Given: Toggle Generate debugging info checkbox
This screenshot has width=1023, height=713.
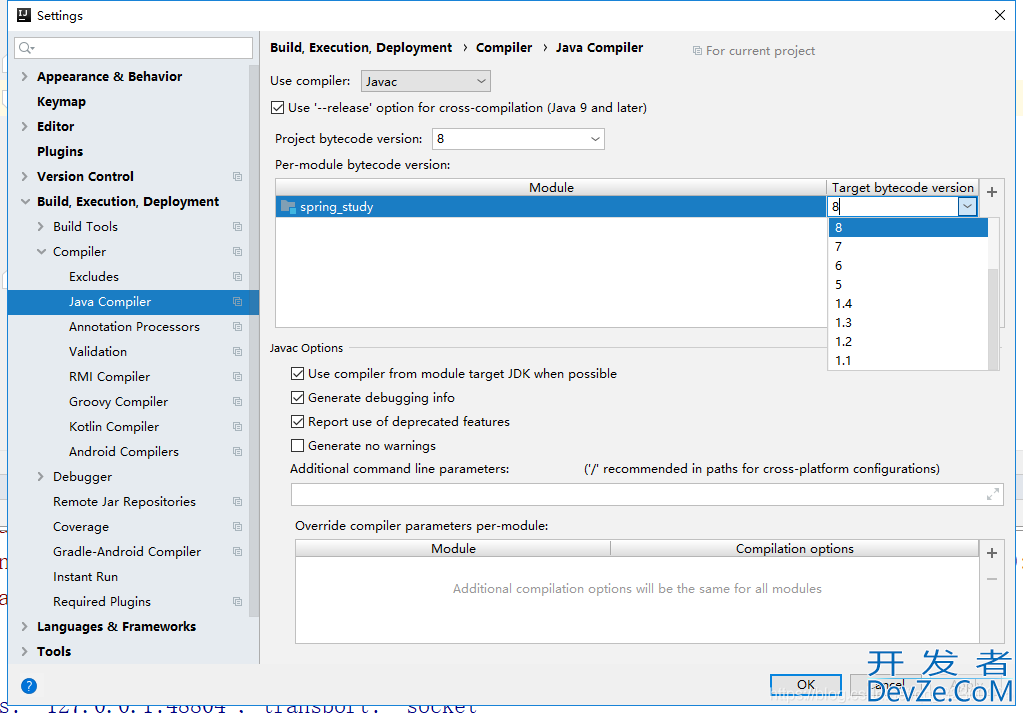Looking at the screenshot, I should tap(298, 398).
